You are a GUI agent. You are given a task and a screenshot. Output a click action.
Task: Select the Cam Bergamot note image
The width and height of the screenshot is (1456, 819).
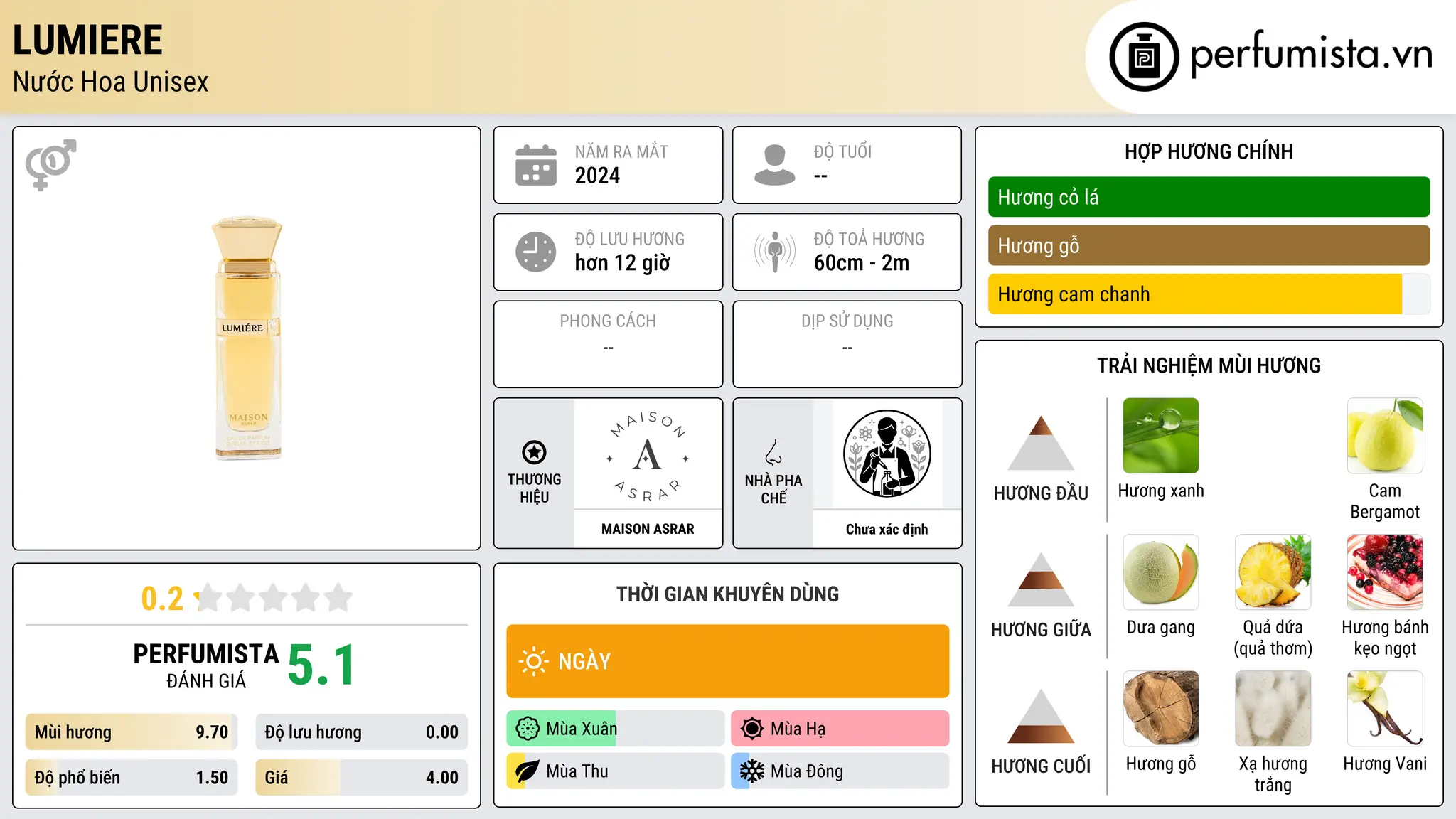(1385, 436)
